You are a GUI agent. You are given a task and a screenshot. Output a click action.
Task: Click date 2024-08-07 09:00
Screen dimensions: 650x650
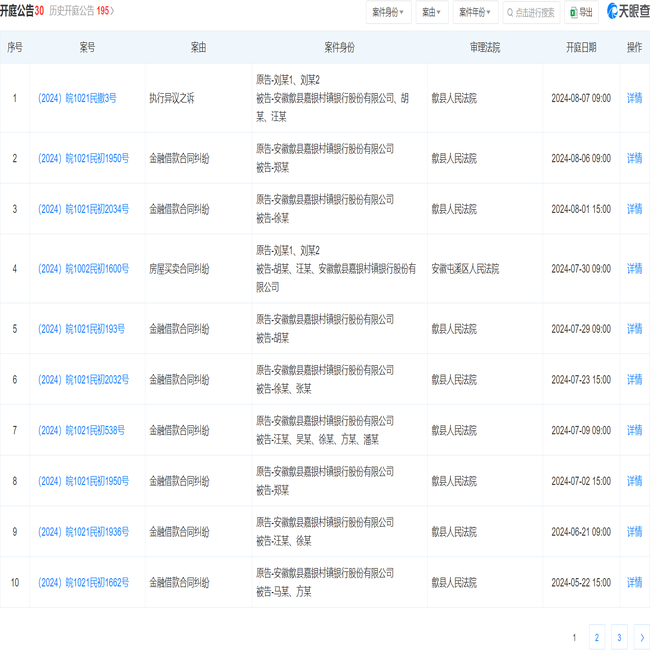click(x=581, y=98)
